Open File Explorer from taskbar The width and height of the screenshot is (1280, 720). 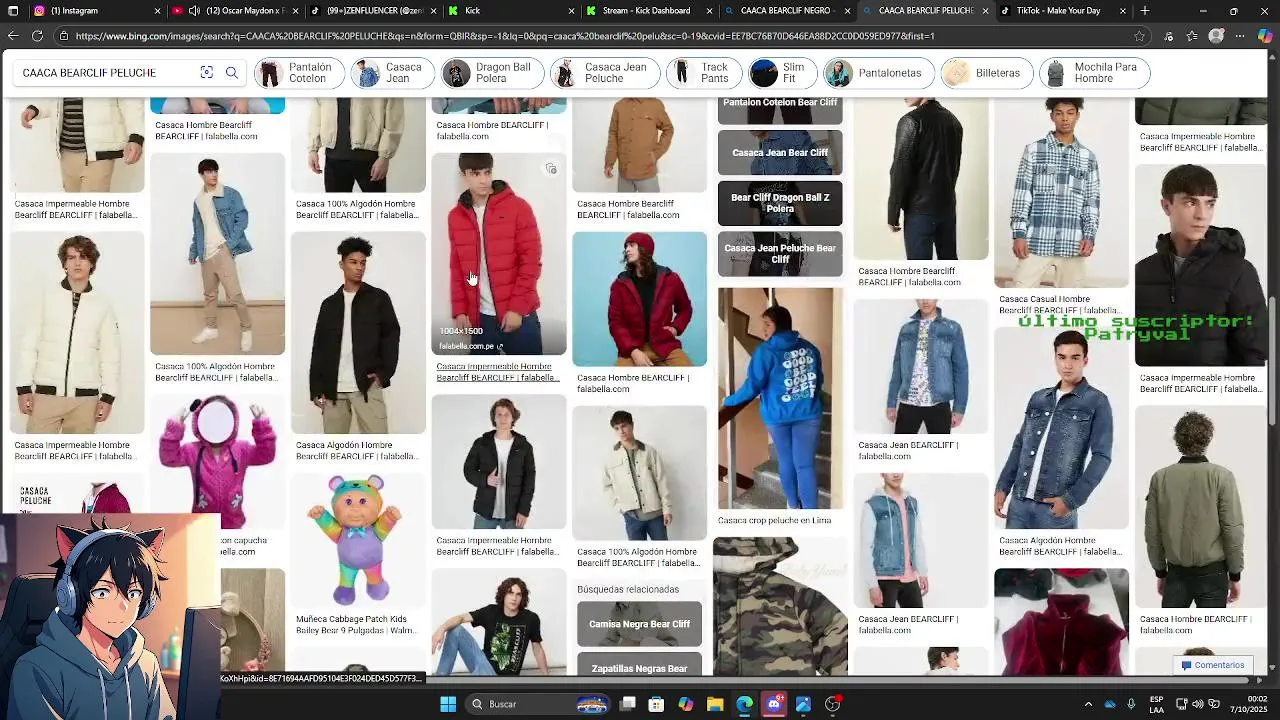[x=715, y=704]
